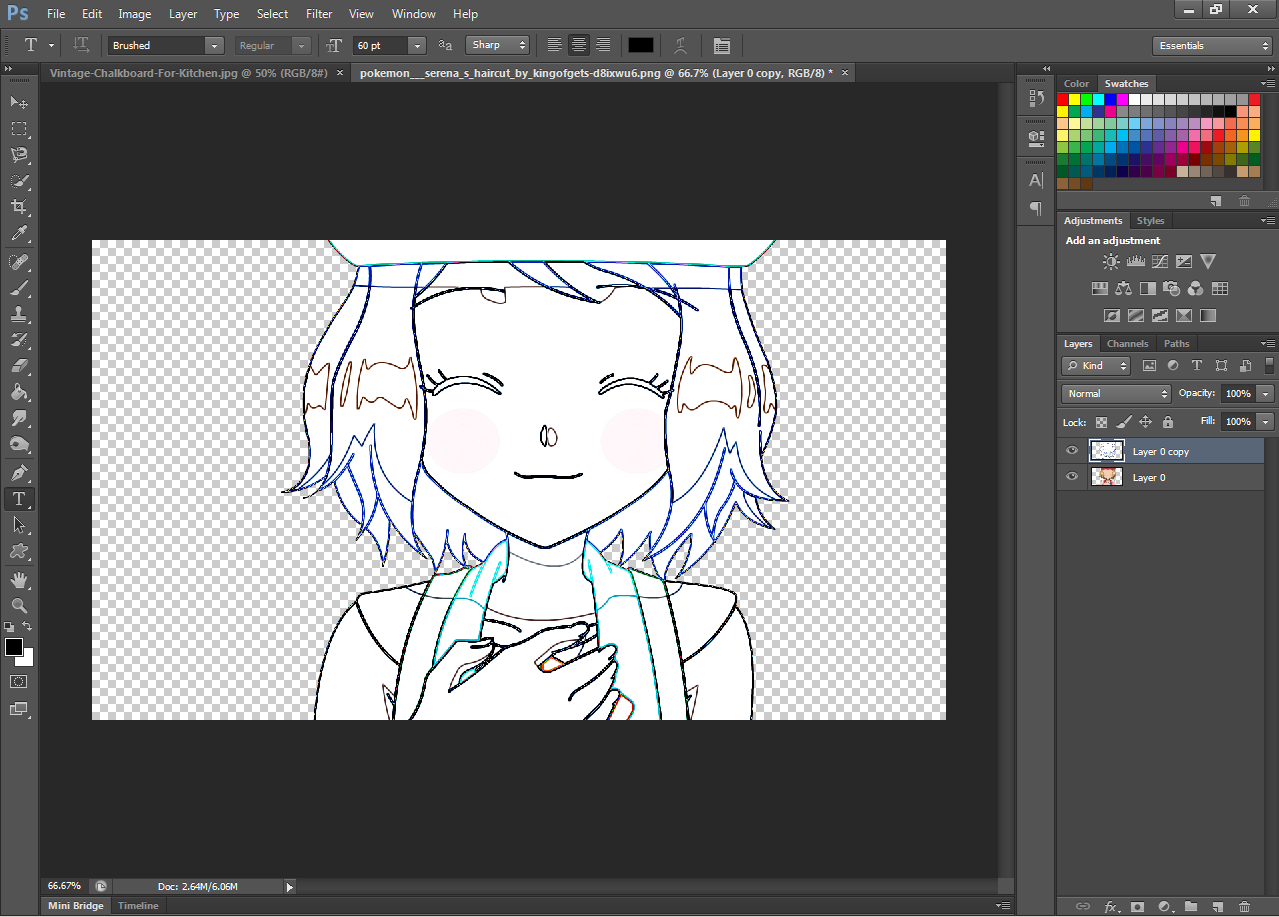The image size is (1279, 917).
Task: Click the text color swatch in options bar
Action: coord(641,45)
